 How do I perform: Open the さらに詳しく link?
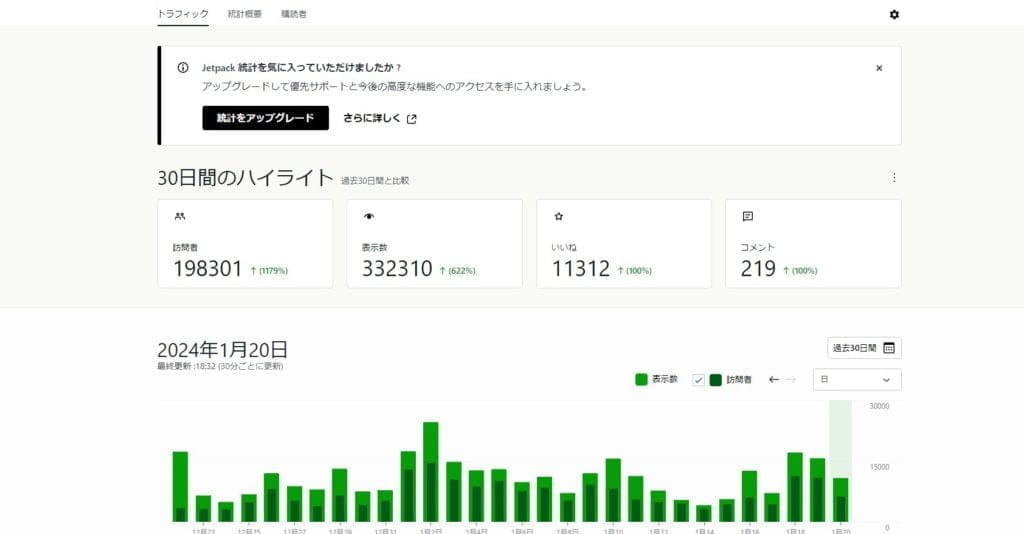click(x=380, y=118)
